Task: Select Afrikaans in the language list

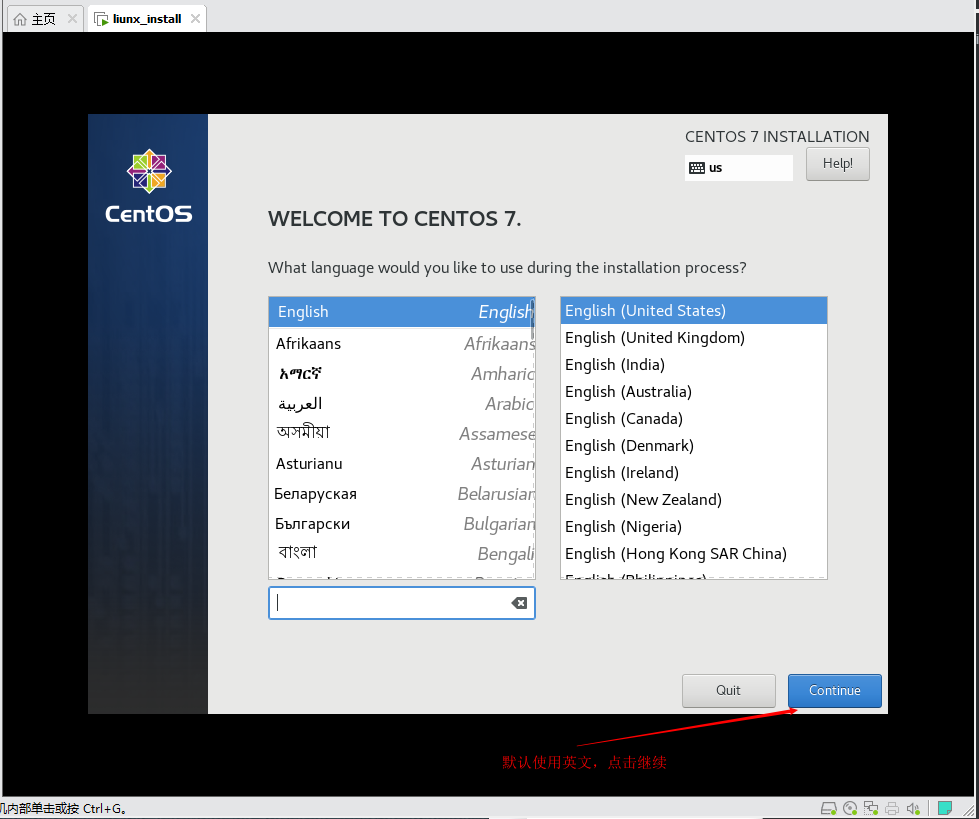Action: click(400, 344)
